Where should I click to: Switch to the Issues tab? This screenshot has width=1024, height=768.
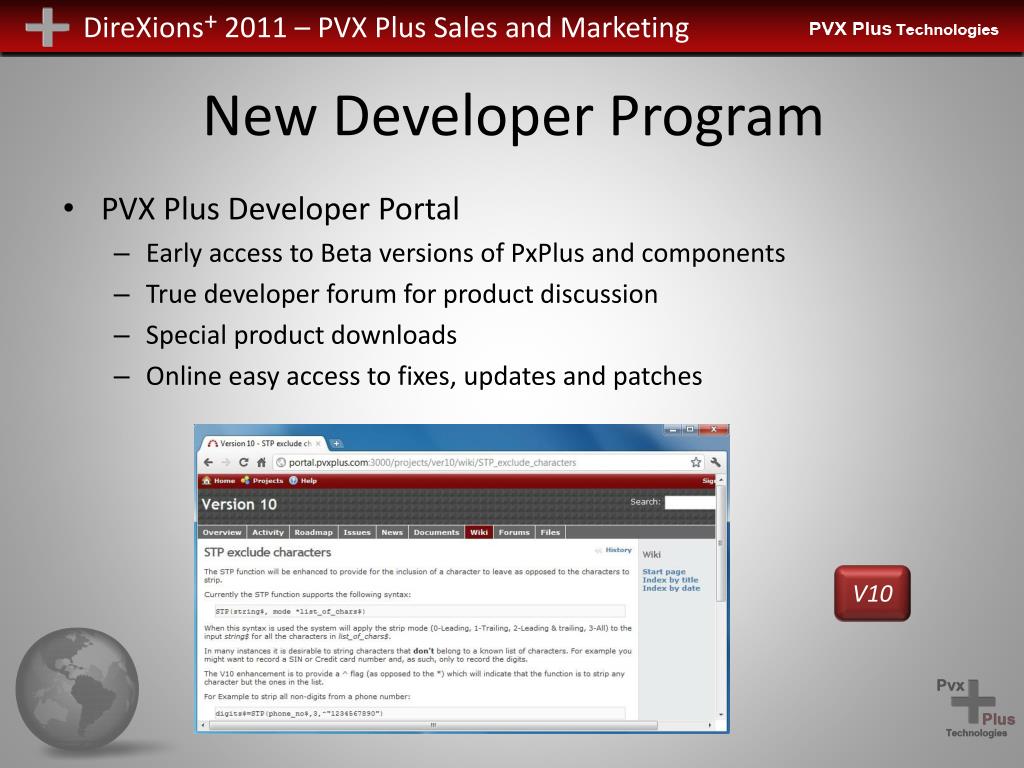pos(357,532)
